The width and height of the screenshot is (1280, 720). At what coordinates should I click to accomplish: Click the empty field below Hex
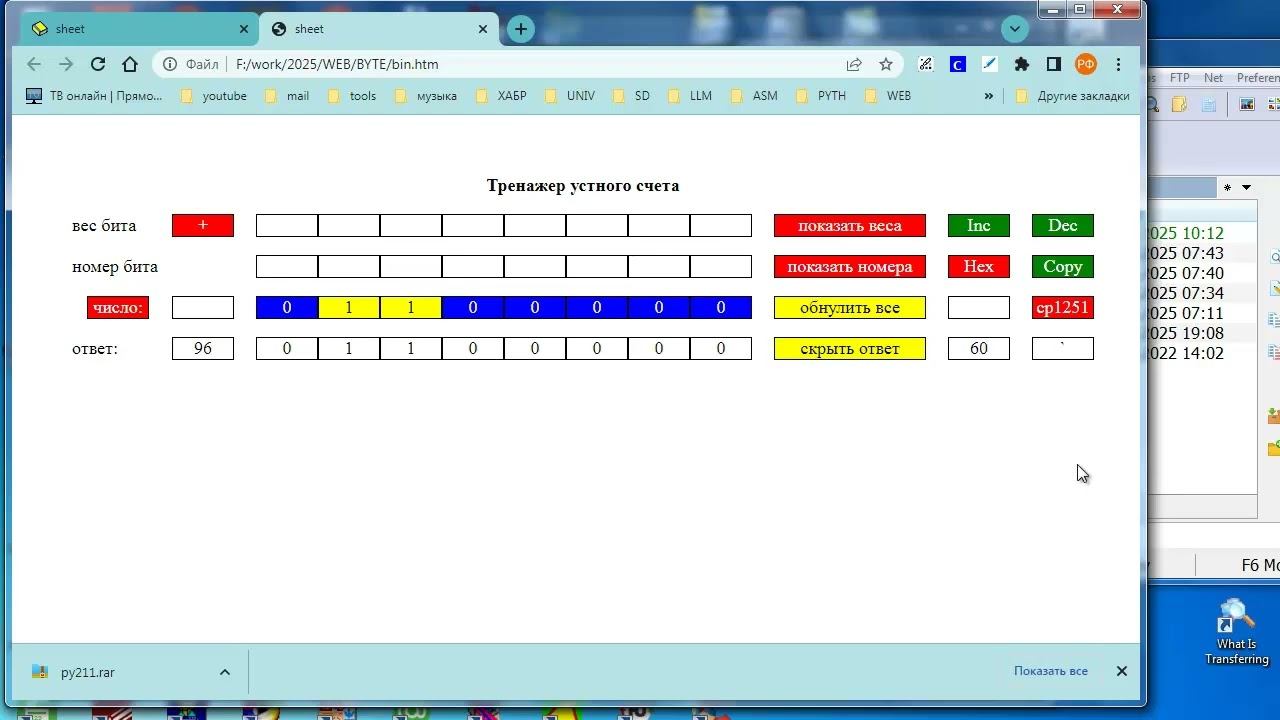(x=979, y=308)
